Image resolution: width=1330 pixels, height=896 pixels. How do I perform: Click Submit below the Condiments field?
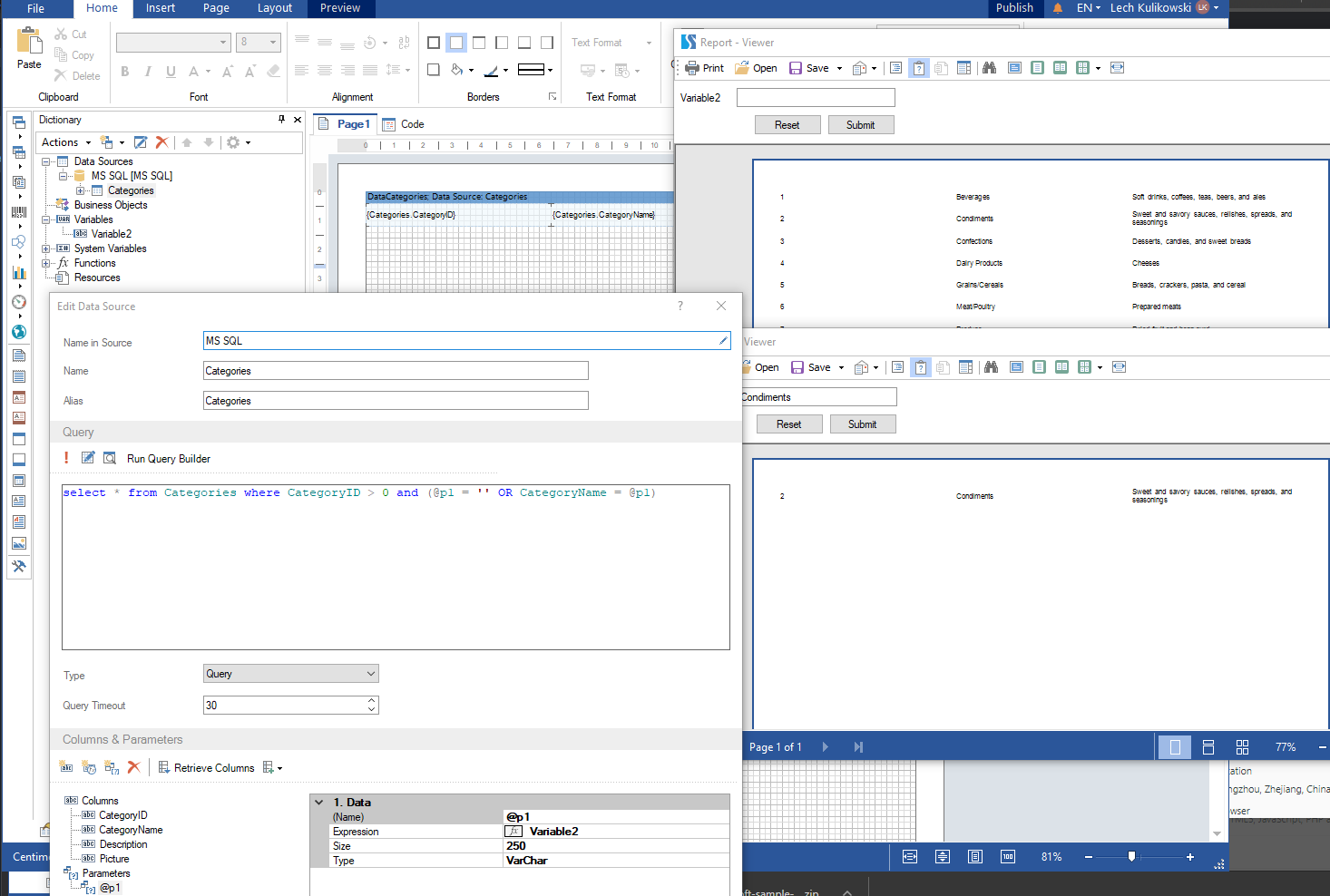pyautogui.click(x=863, y=424)
